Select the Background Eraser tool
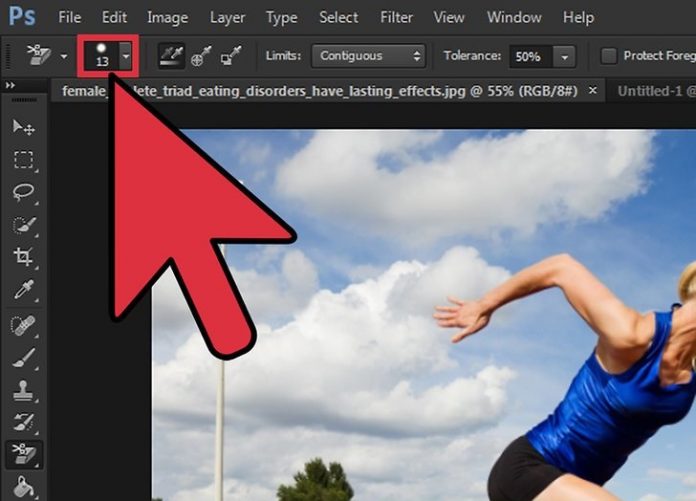Image resolution: width=696 pixels, height=501 pixels. click(x=23, y=455)
